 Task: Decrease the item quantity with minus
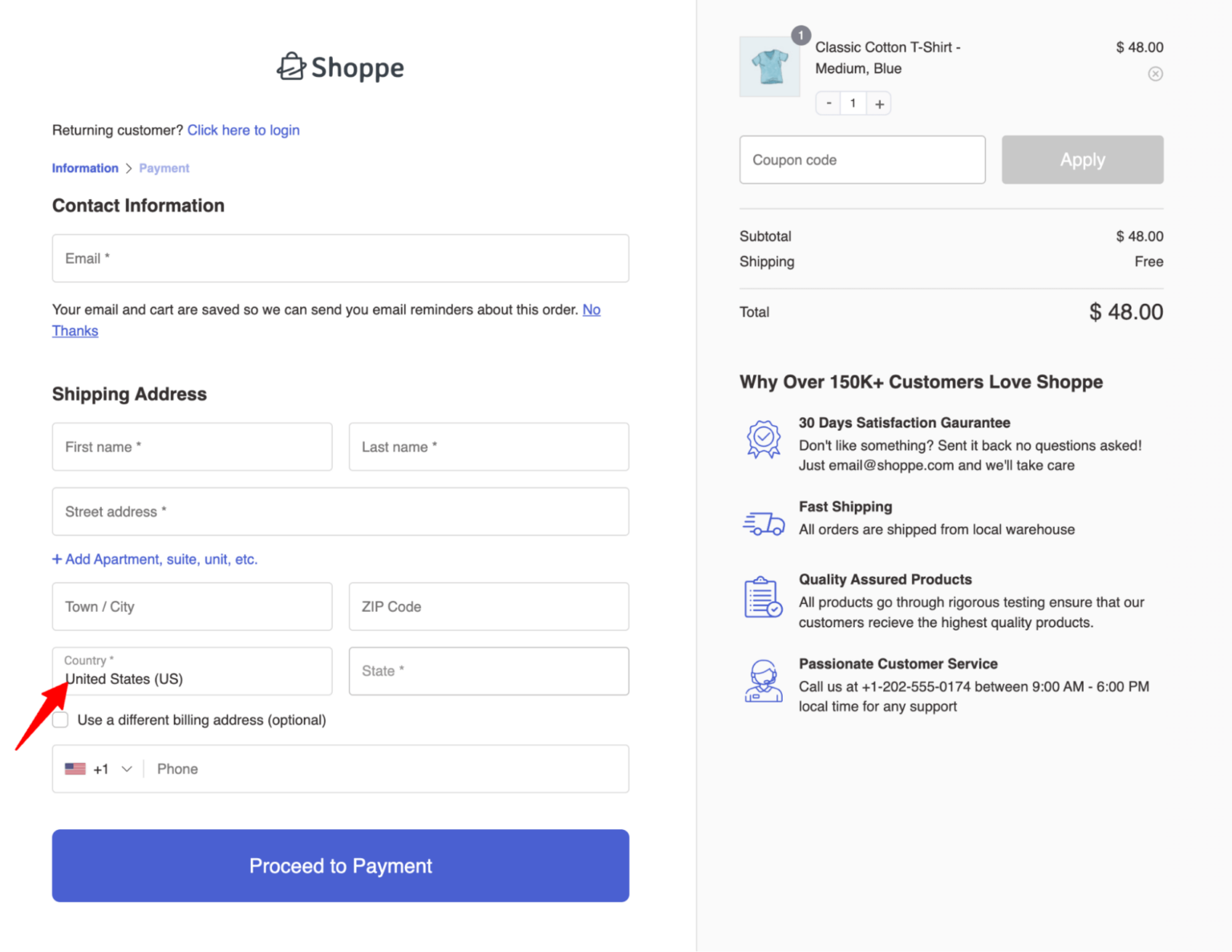[x=828, y=103]
